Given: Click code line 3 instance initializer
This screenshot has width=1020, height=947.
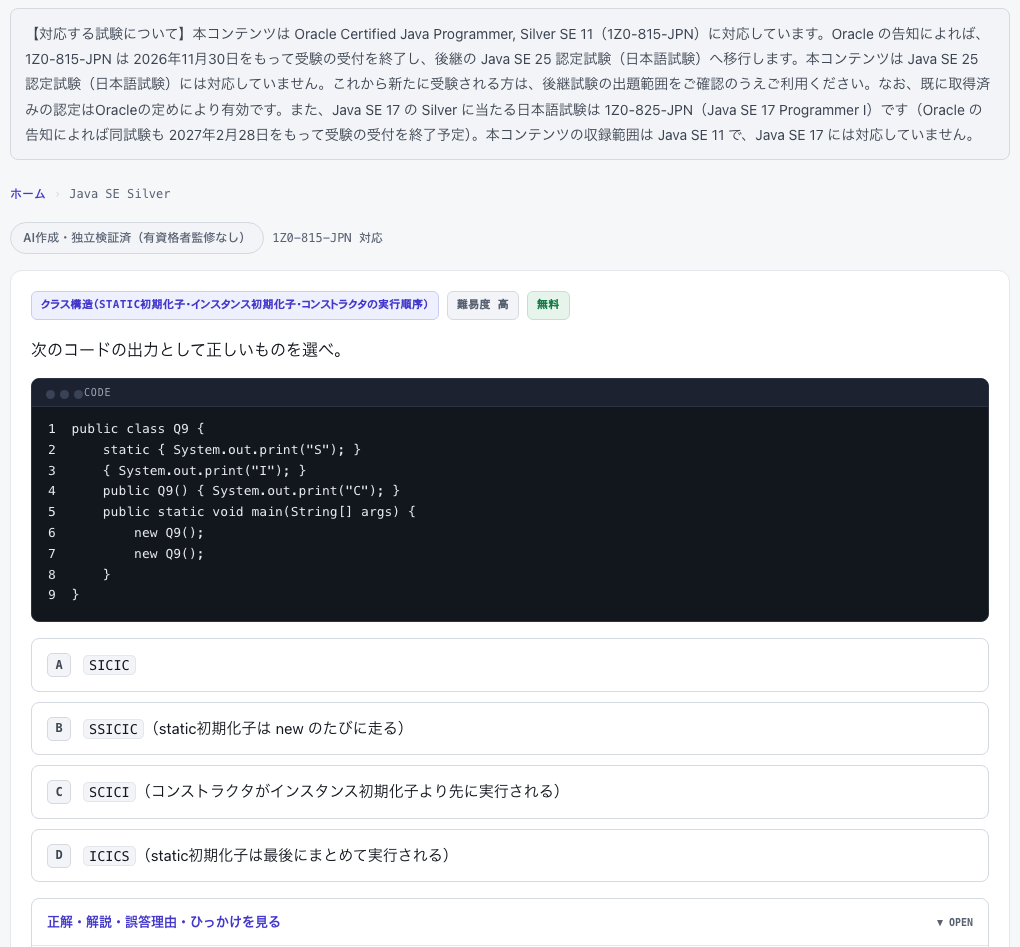Looking at the screenshot, I should 204,470.
